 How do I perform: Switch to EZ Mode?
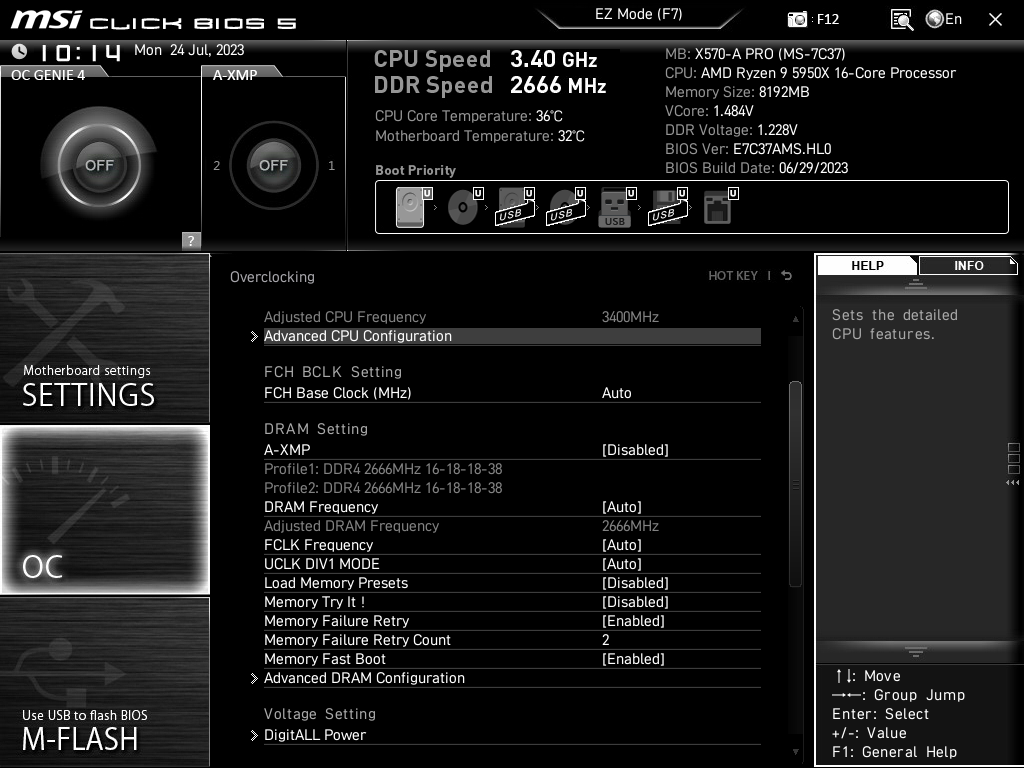[x=639, y=14]
